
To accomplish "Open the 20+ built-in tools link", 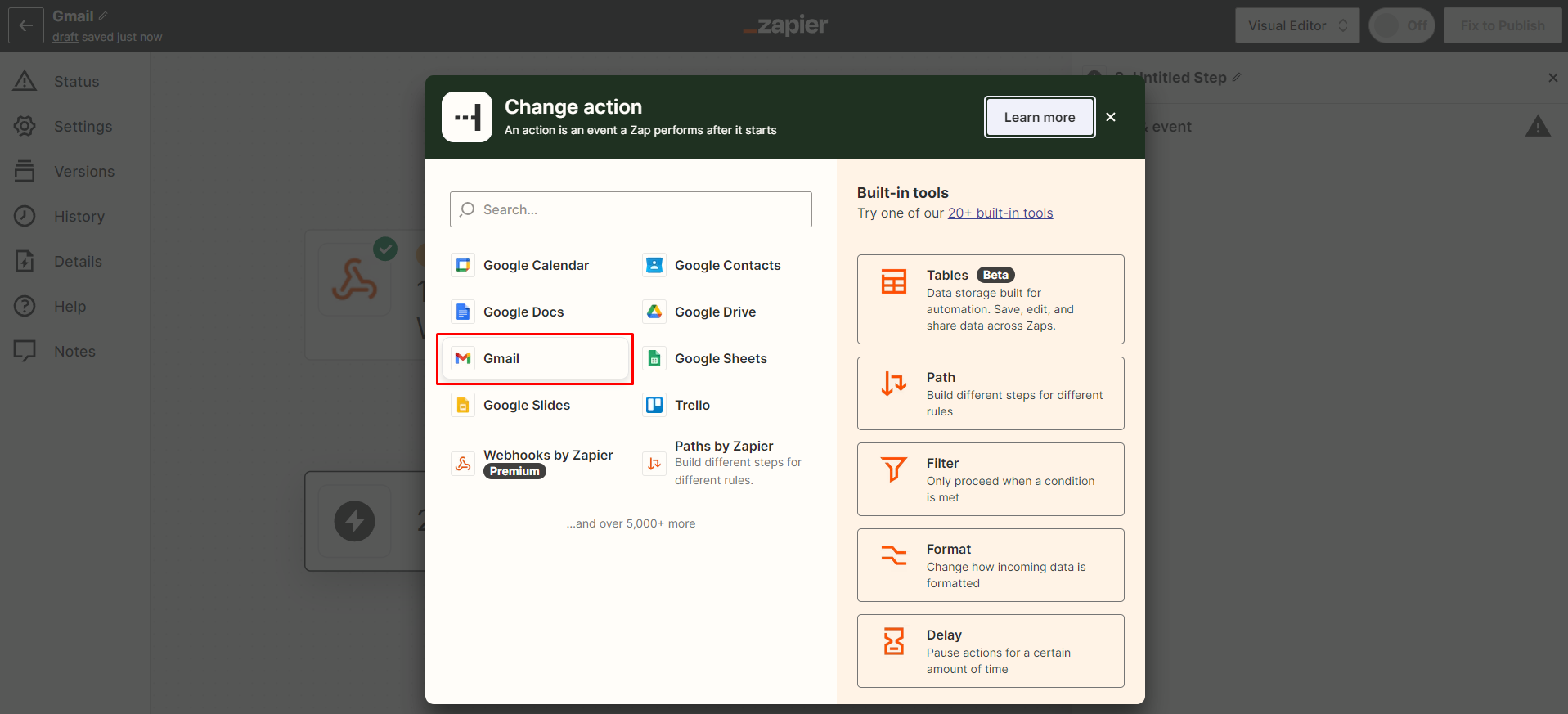I will pyautogui.click(x=1000, y=213).
